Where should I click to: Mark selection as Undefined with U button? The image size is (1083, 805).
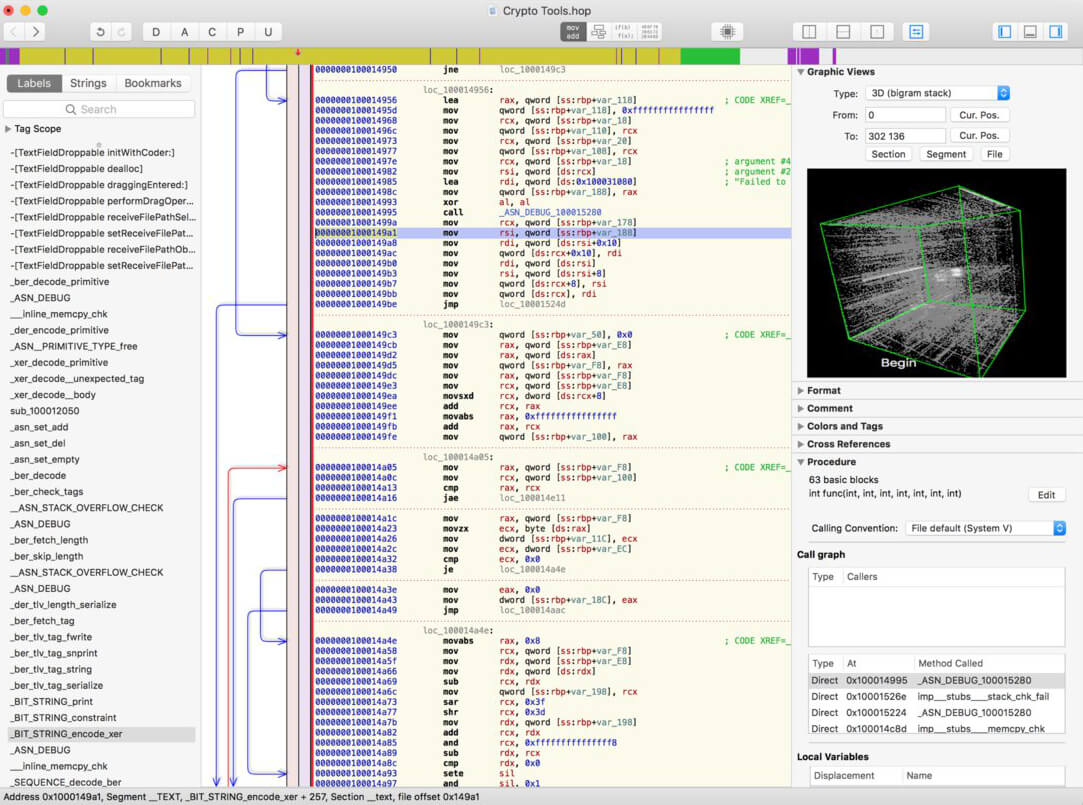(268, 32)
